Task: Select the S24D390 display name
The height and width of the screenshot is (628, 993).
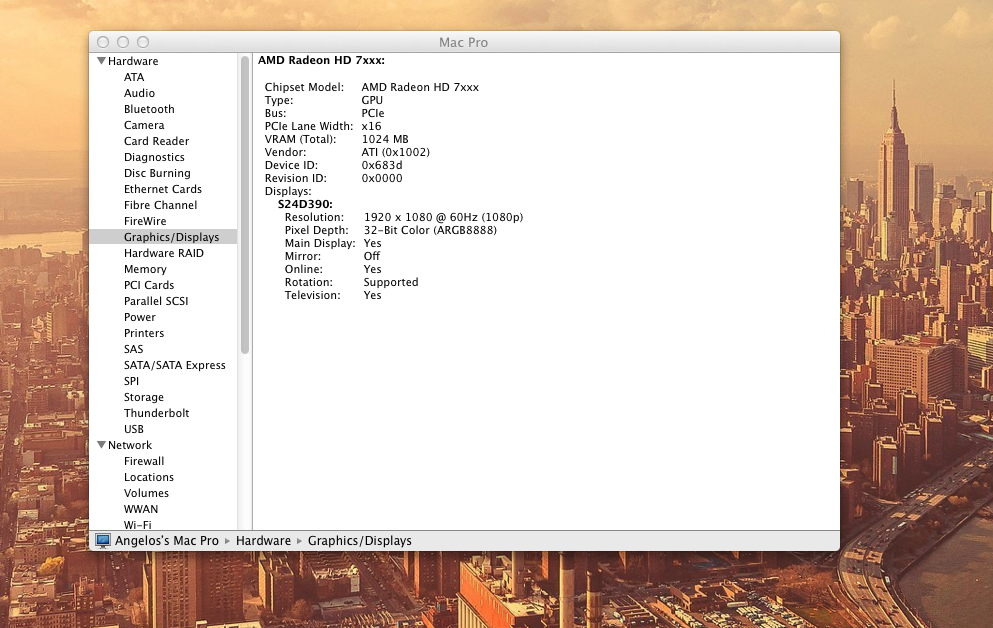Action: click(x=305, y=204)
